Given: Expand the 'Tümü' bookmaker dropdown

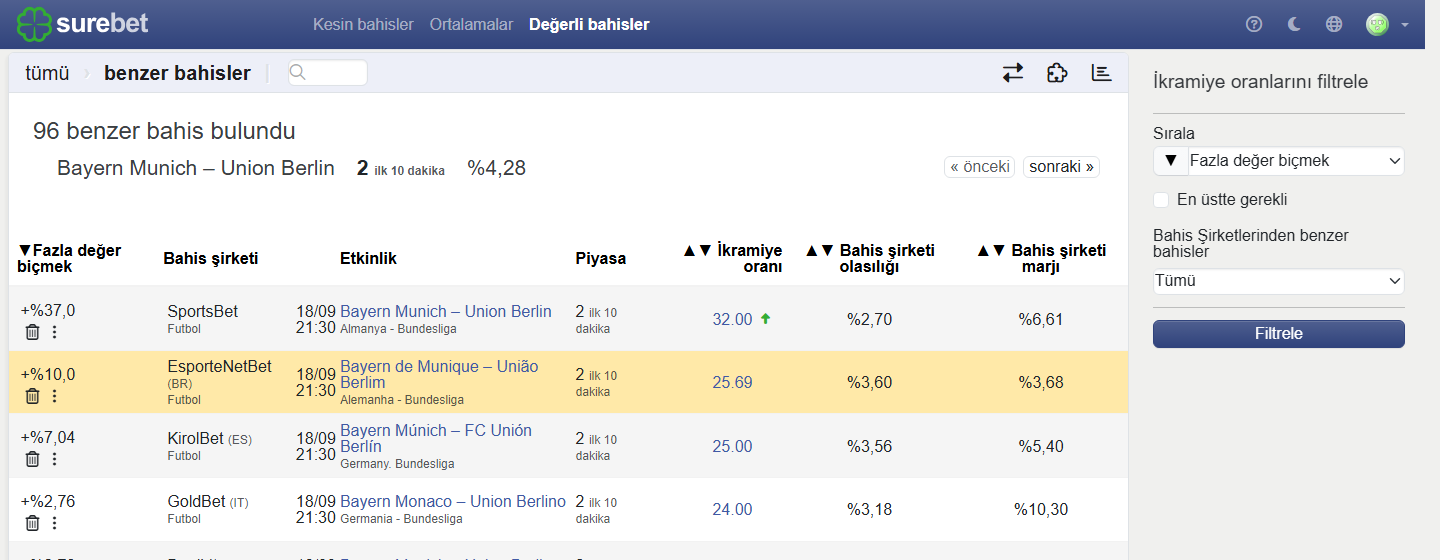Looking at the screenshot, I should point(1279,281).
